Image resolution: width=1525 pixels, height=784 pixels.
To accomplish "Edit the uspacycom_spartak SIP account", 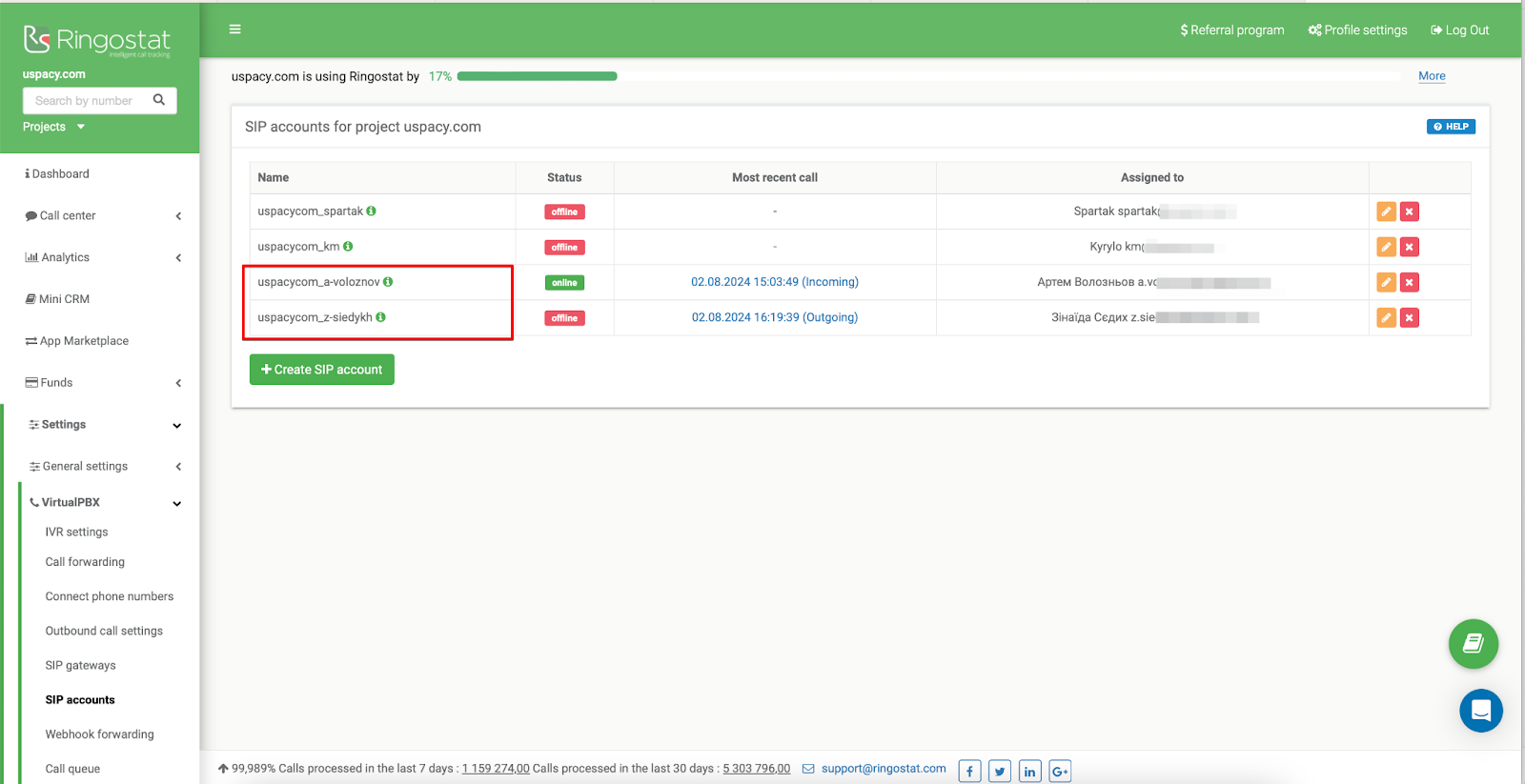I will click(x=1386, y=211).
